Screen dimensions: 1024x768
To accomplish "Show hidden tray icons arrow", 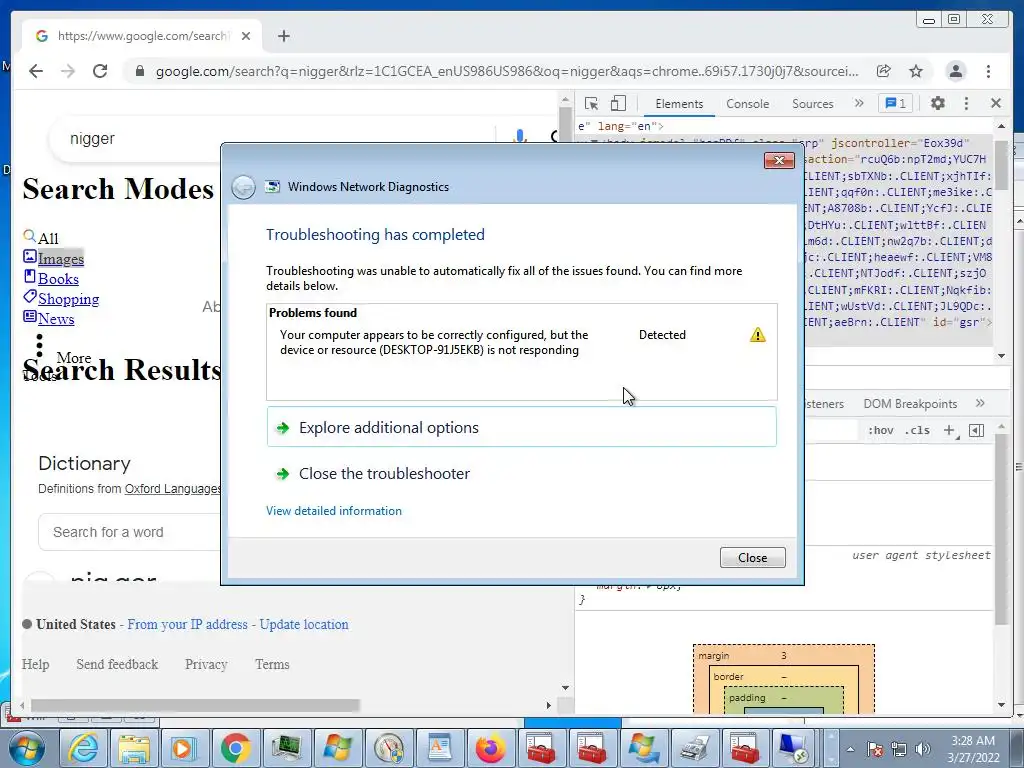I will 850,749.
